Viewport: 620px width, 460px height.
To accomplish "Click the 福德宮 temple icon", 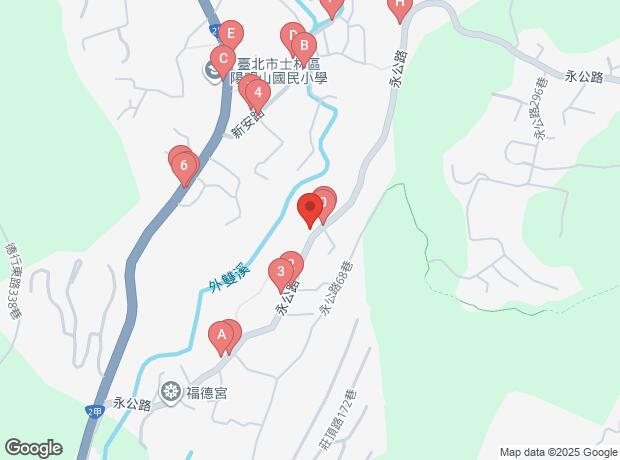I will [x=170, y=392].
